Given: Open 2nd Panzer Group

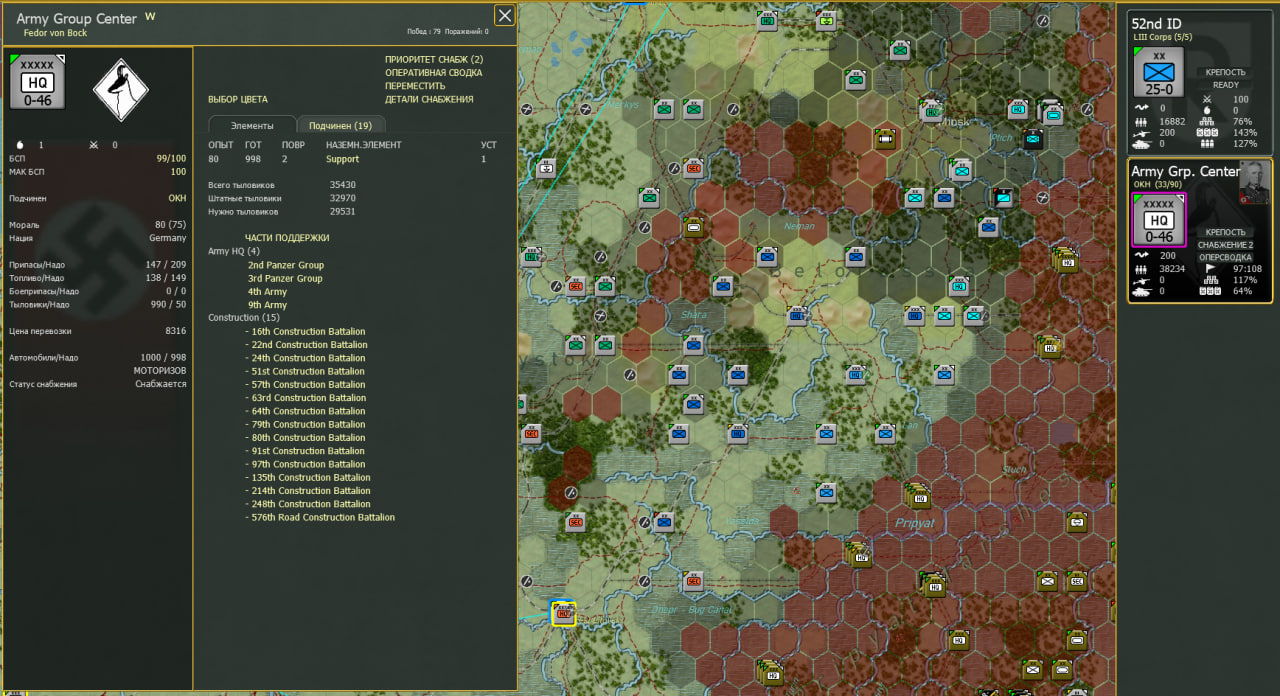Looking at the screenshot, I should [286, 265].
